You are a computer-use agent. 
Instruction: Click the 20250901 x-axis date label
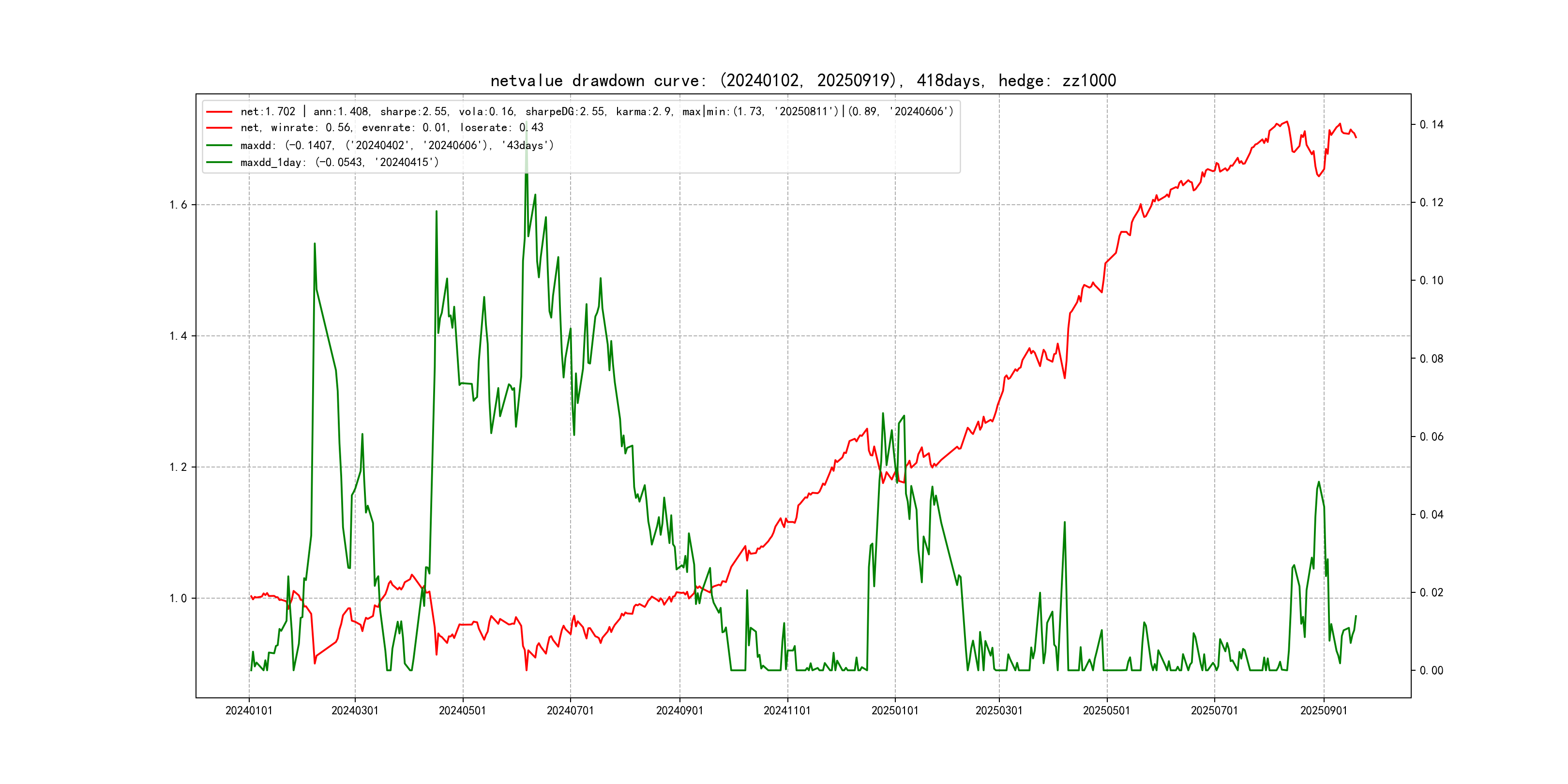click(1323, 711)
